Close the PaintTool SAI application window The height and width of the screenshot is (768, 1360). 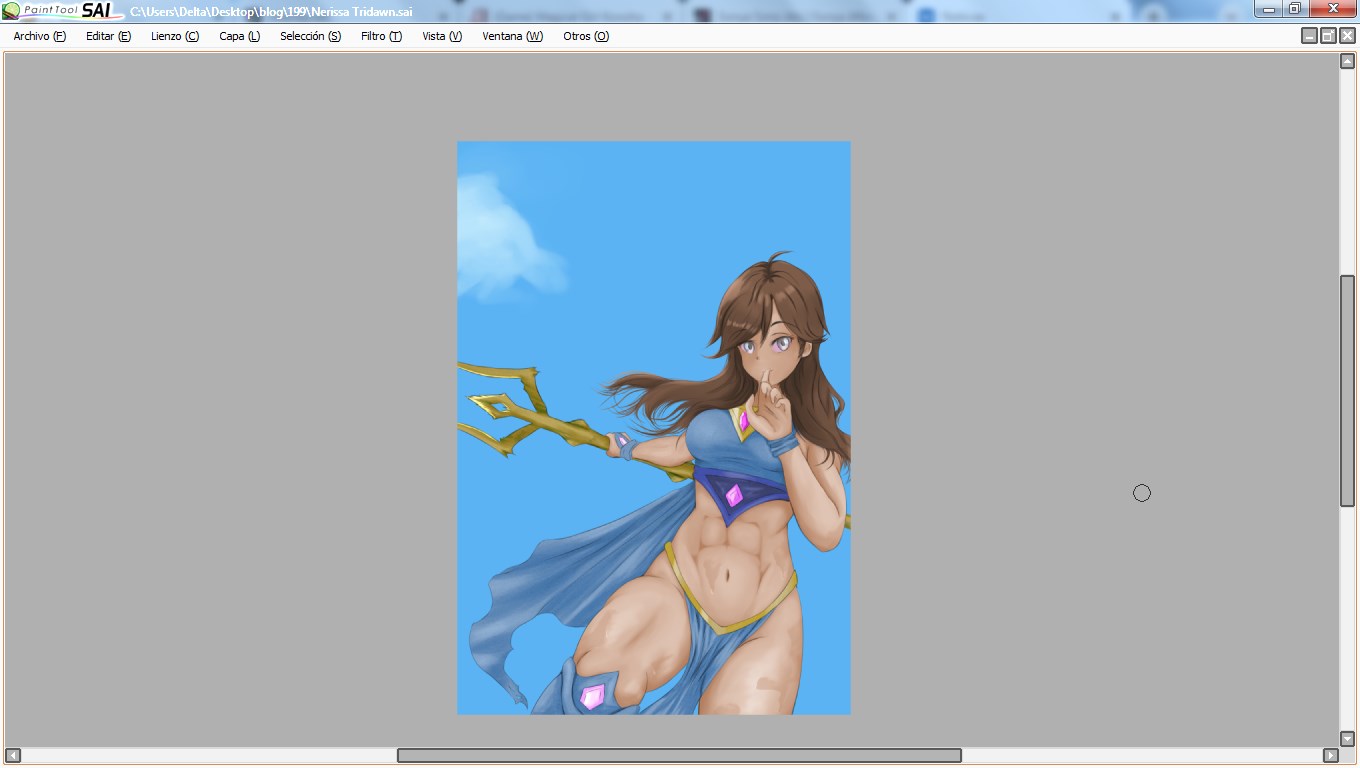[x=1333, y=9]
